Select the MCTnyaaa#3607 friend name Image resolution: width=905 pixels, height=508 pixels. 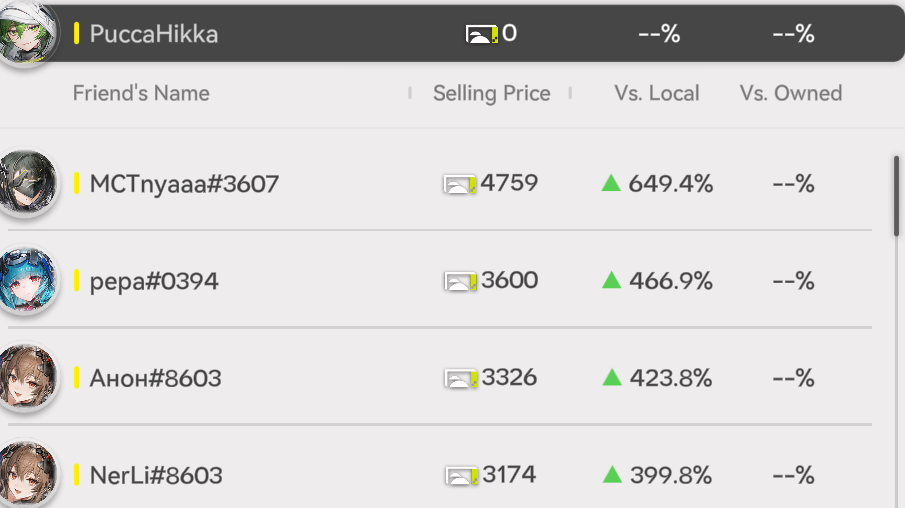(x=184, y=184)
